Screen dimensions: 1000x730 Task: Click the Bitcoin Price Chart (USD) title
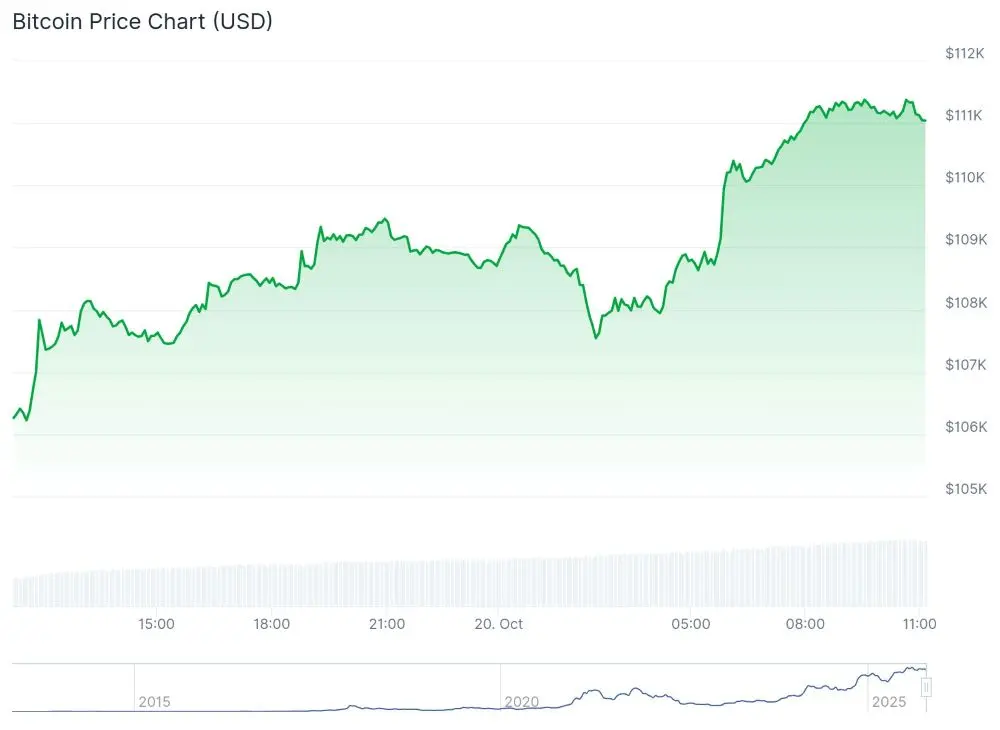pyautogui.click(x=142, y=21)
